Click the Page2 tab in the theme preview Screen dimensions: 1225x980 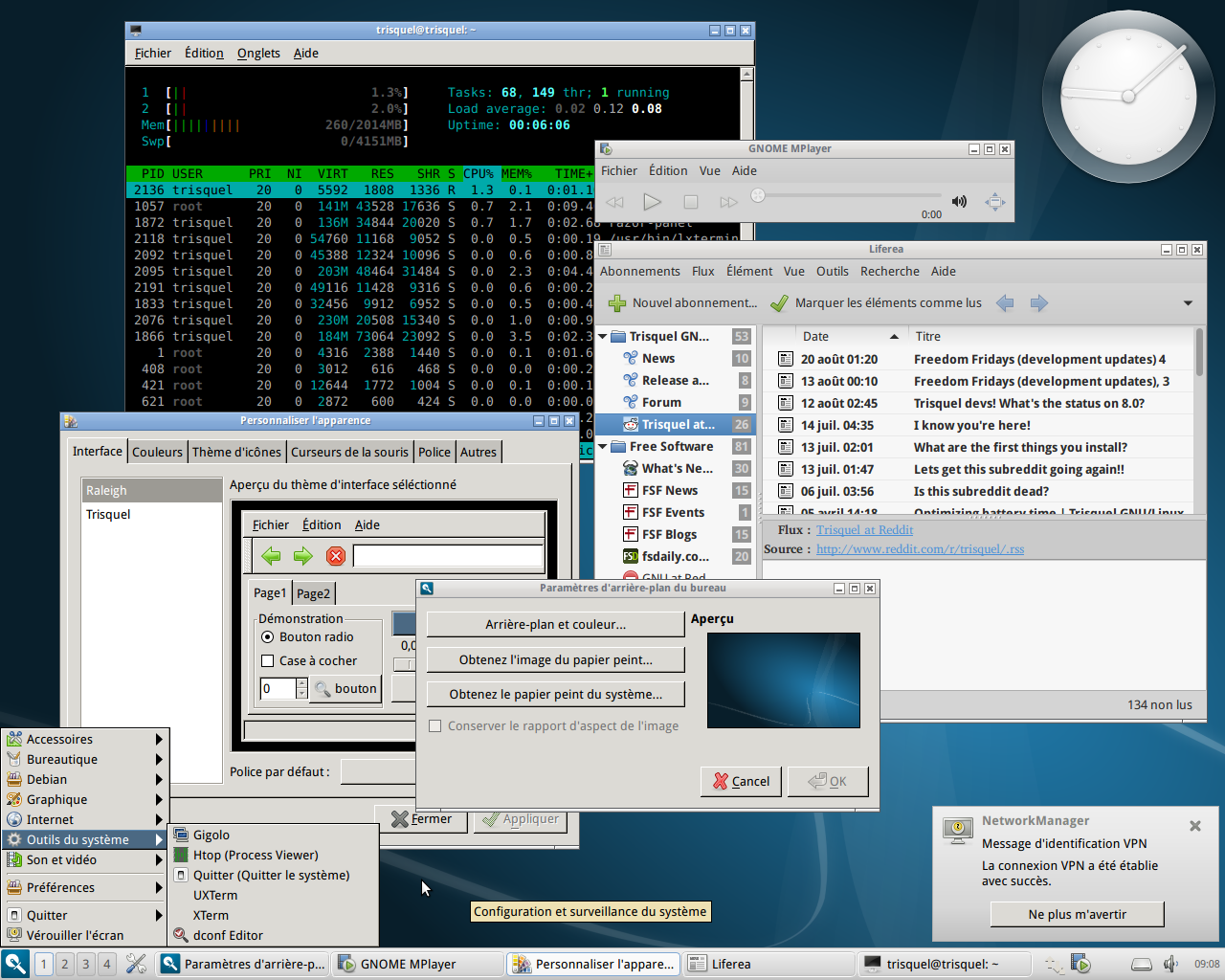[x=313, y=593]
